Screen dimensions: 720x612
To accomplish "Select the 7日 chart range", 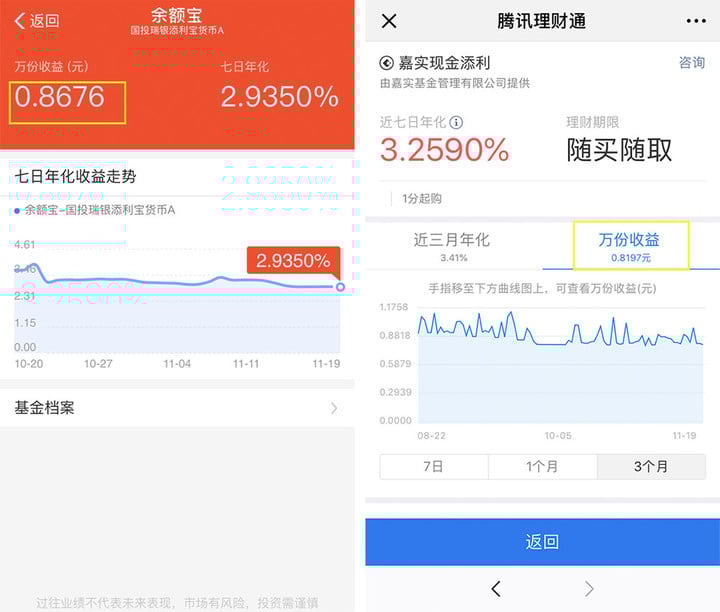I will [434, 467].
